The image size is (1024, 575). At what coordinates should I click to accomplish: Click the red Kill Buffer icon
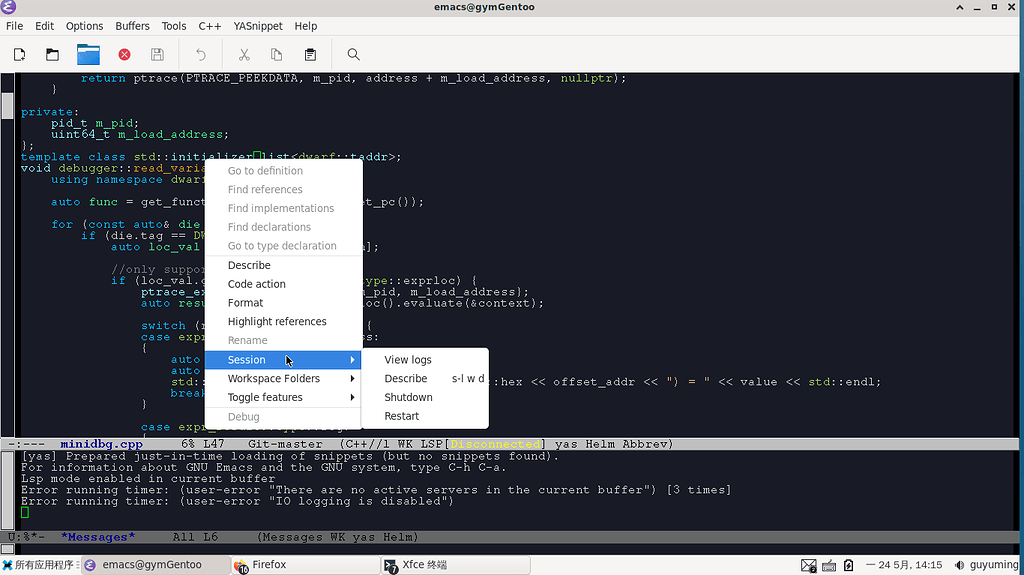tap(124, 55)
